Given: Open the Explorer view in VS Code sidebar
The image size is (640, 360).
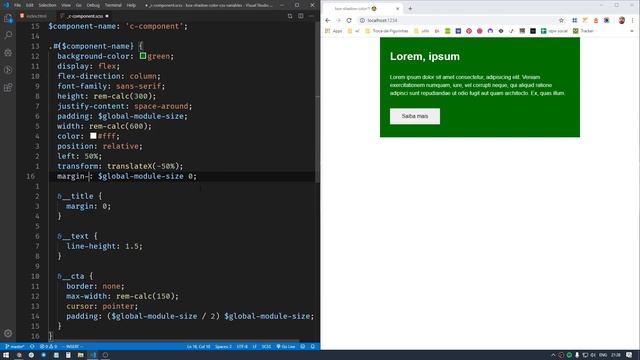Looking at the screenshot, I should [x=8, y=18].
